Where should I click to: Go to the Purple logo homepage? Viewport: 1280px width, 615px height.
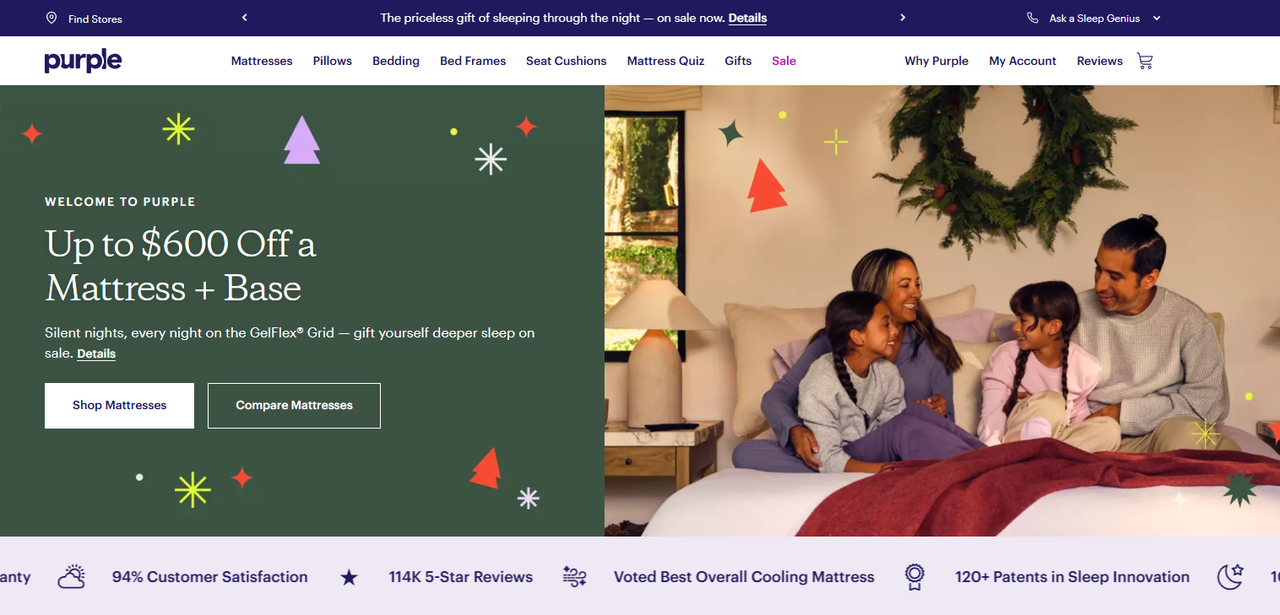point(83,61)
